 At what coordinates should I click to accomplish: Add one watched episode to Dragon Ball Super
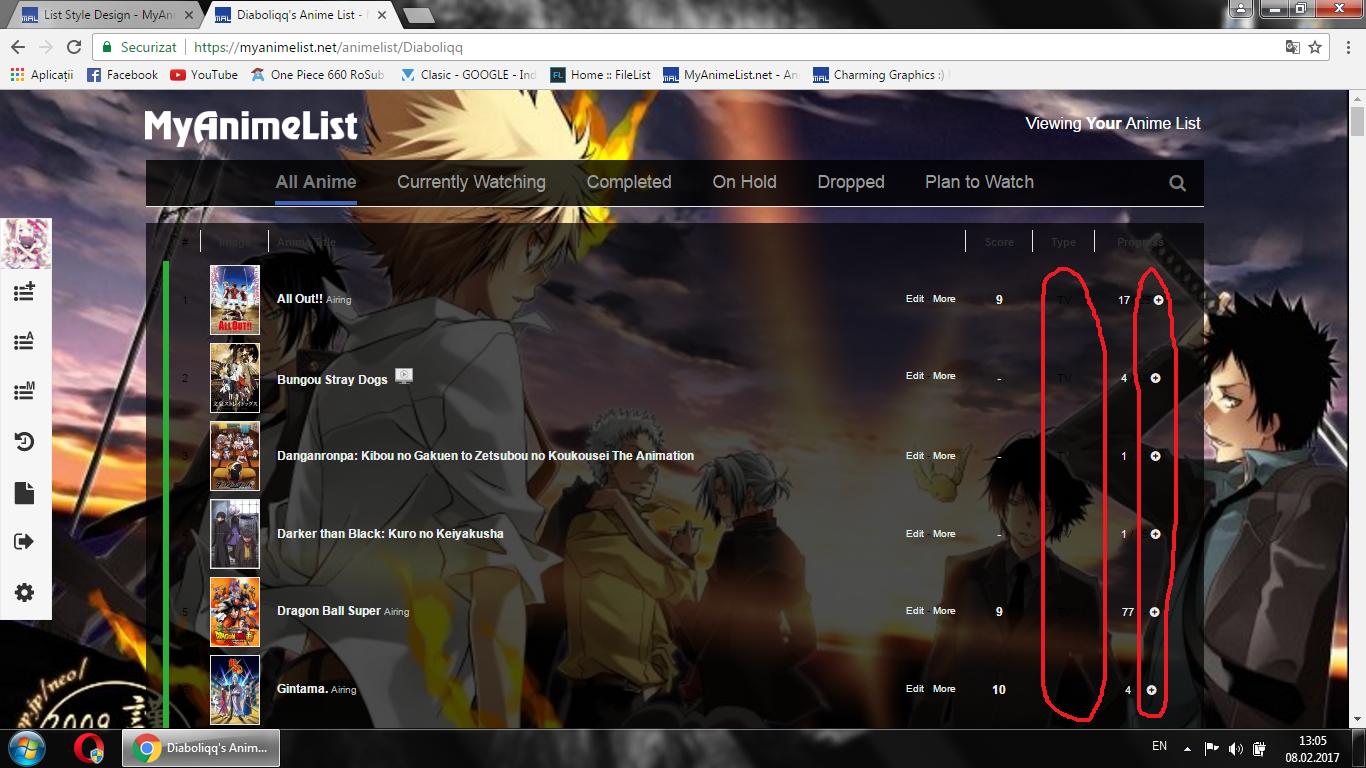pyautogui.click(x=1155, y=612)
